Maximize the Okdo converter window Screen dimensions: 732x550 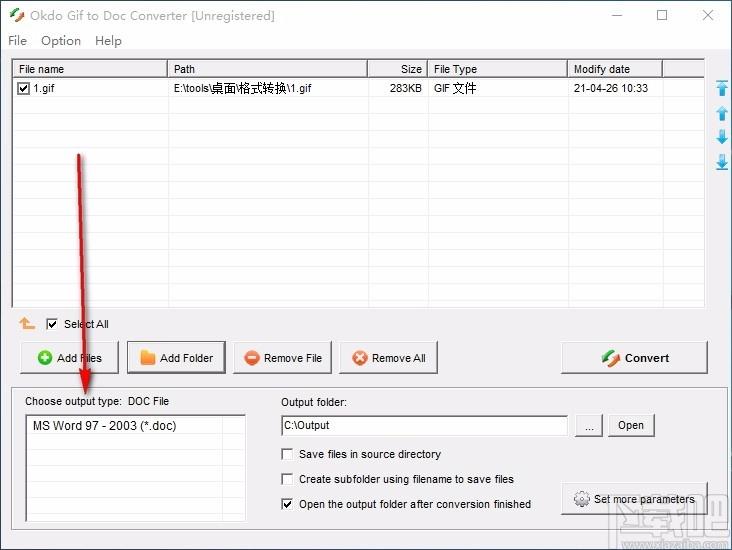point(662,15)
